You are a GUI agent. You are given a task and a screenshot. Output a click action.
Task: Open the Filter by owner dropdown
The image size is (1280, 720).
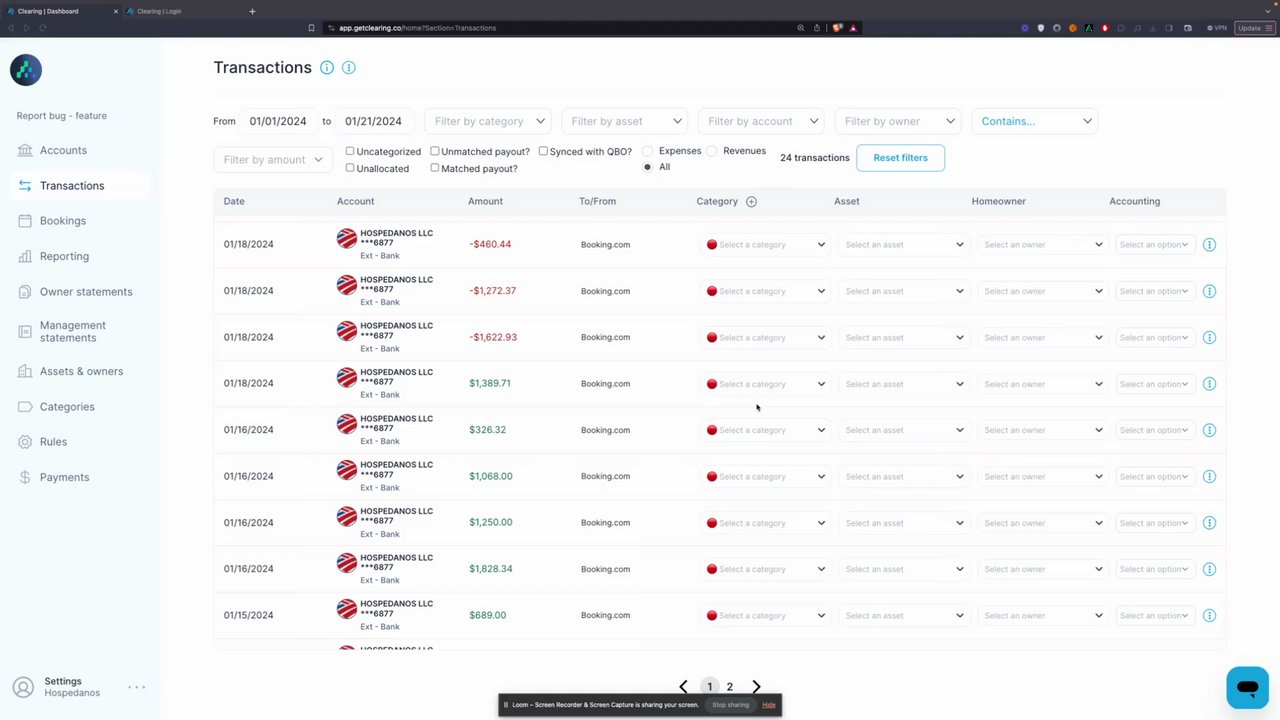pos(898,121)
